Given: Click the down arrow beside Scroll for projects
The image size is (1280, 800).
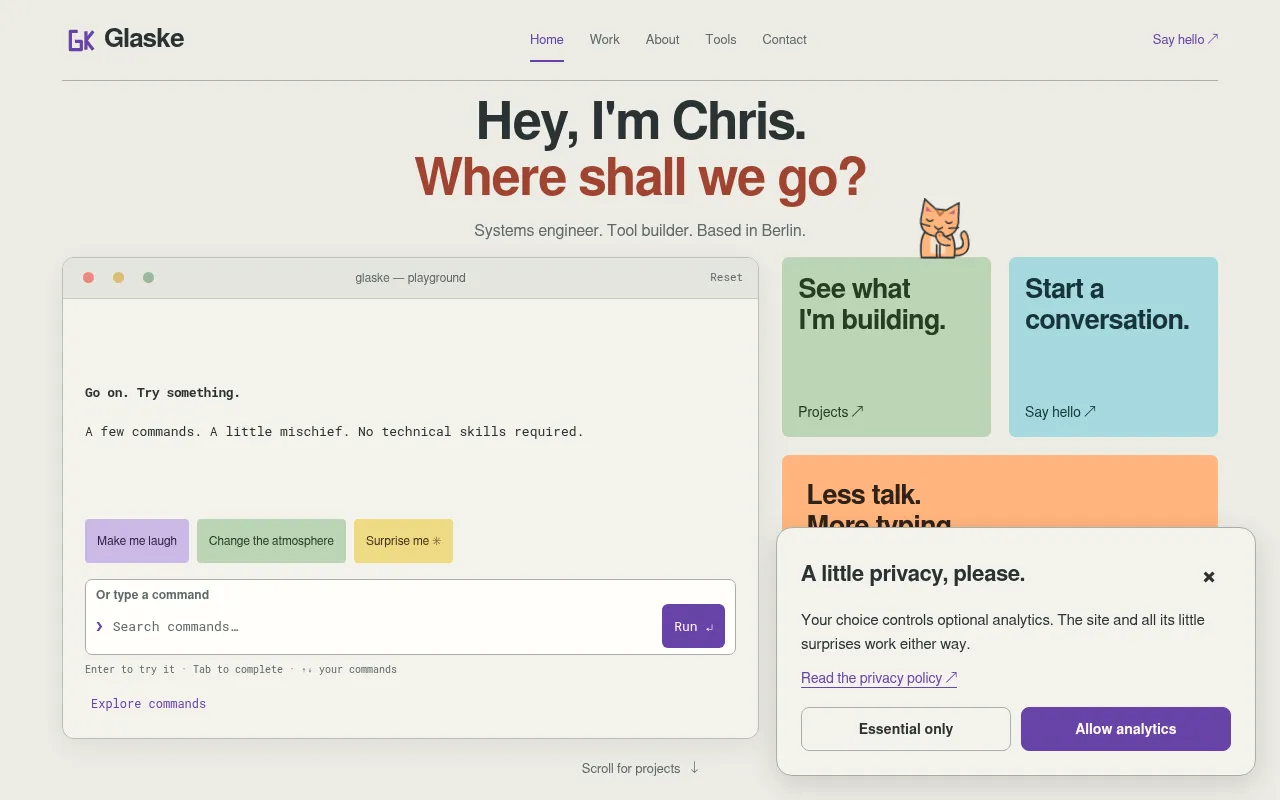Looking at the screenshot, I should pos(694,768).
